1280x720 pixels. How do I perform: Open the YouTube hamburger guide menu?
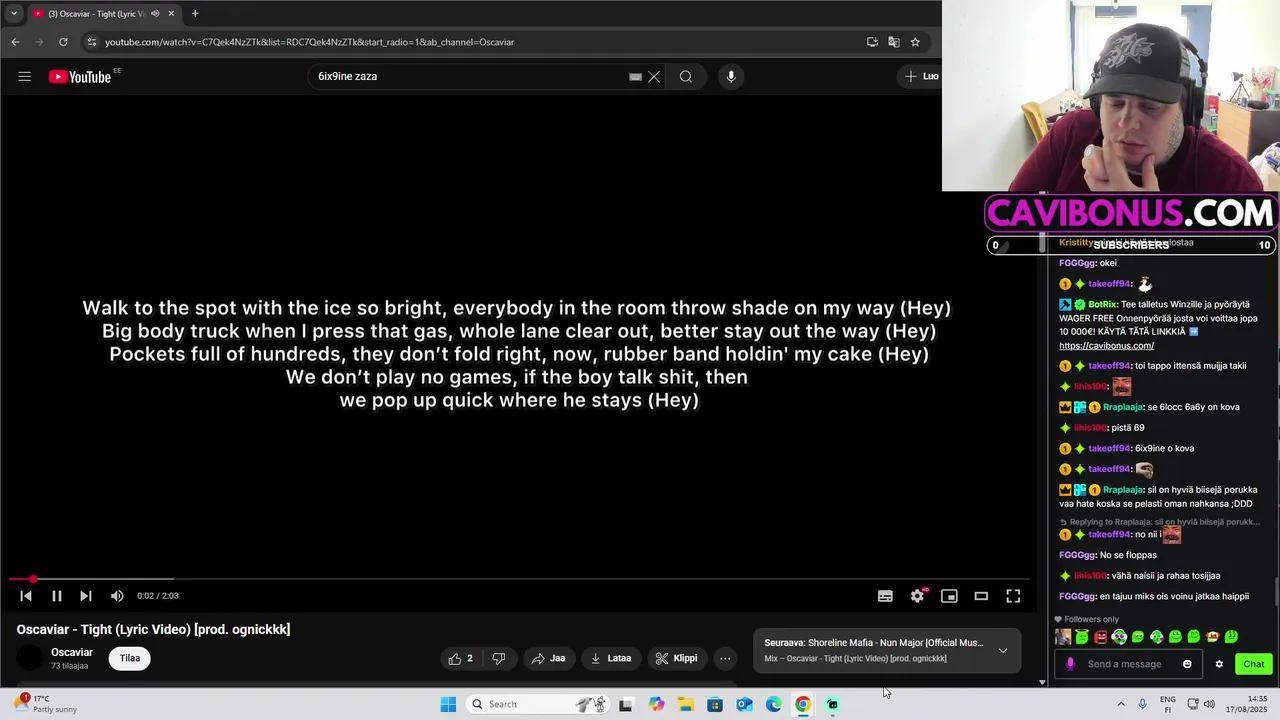24,76
